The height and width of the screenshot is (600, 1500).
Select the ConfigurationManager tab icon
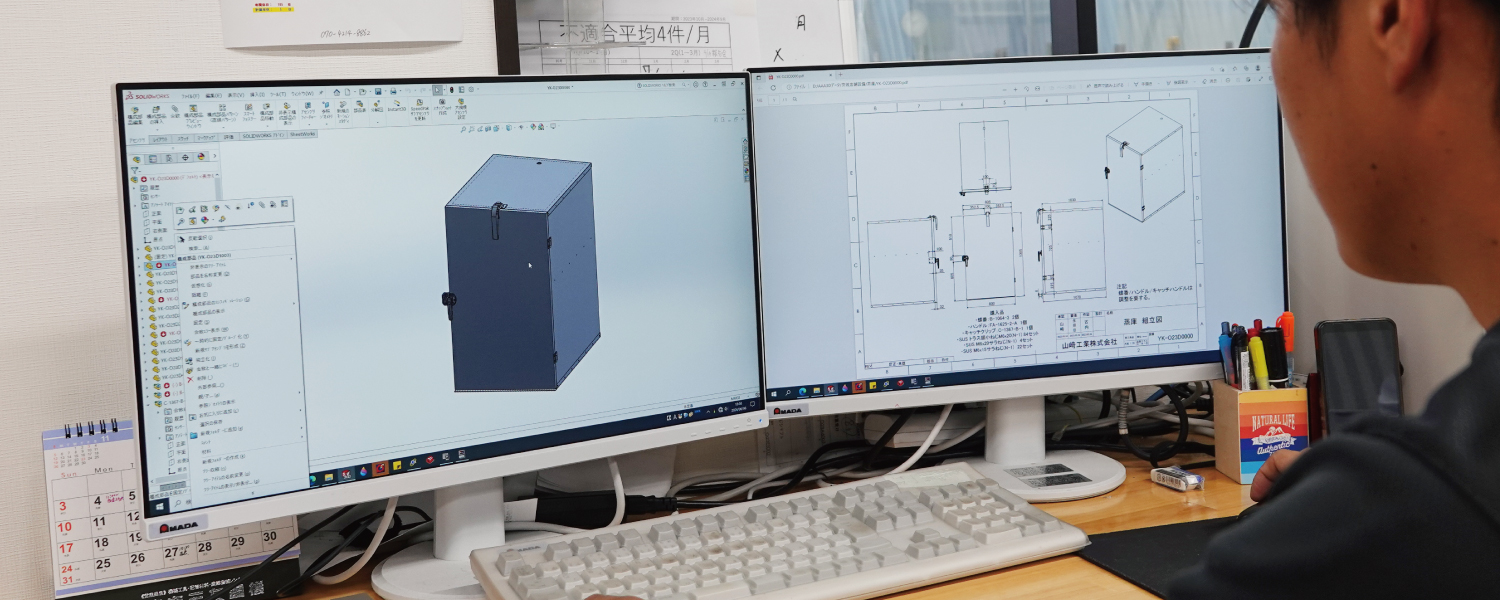click(169, 158)
